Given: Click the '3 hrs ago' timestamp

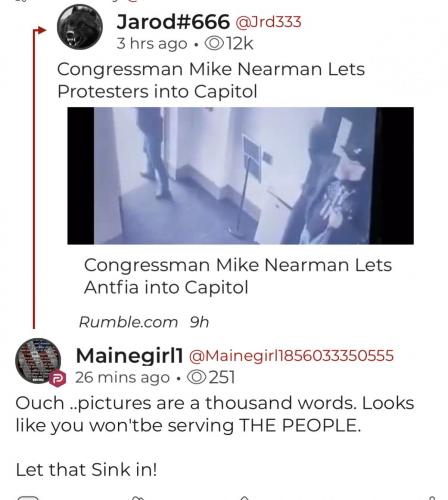Looking at the screenshot, I should pyautogui.click(x=152, y=44).
